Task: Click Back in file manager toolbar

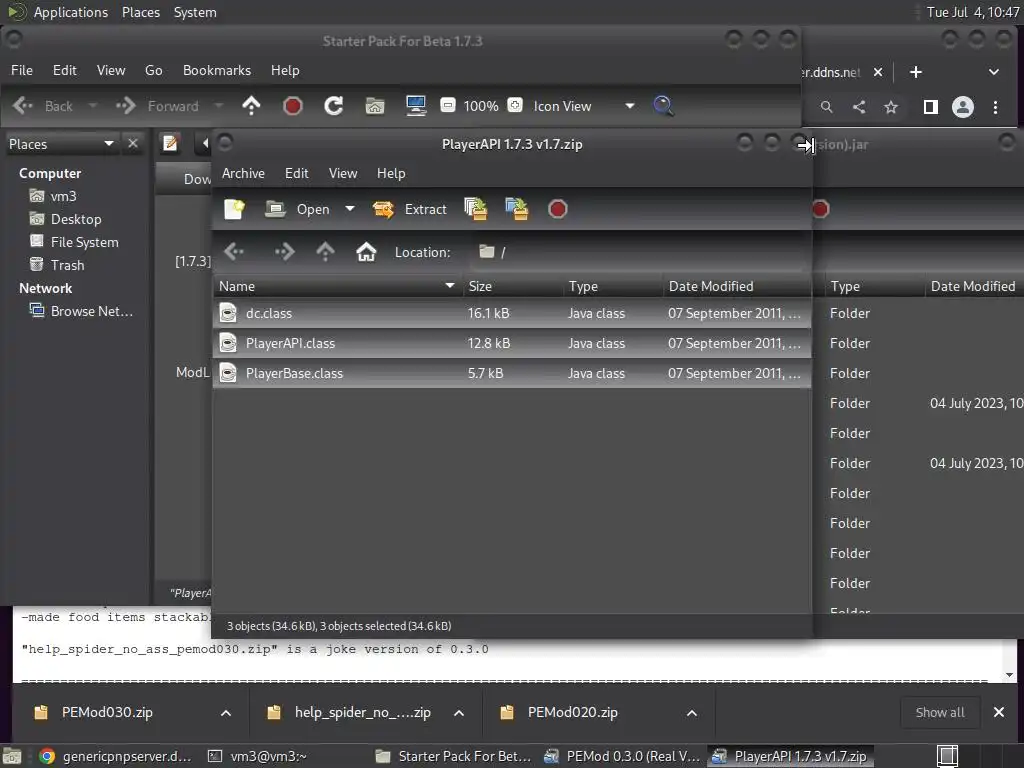Action: pyautogui.click(x=42, y=106)
